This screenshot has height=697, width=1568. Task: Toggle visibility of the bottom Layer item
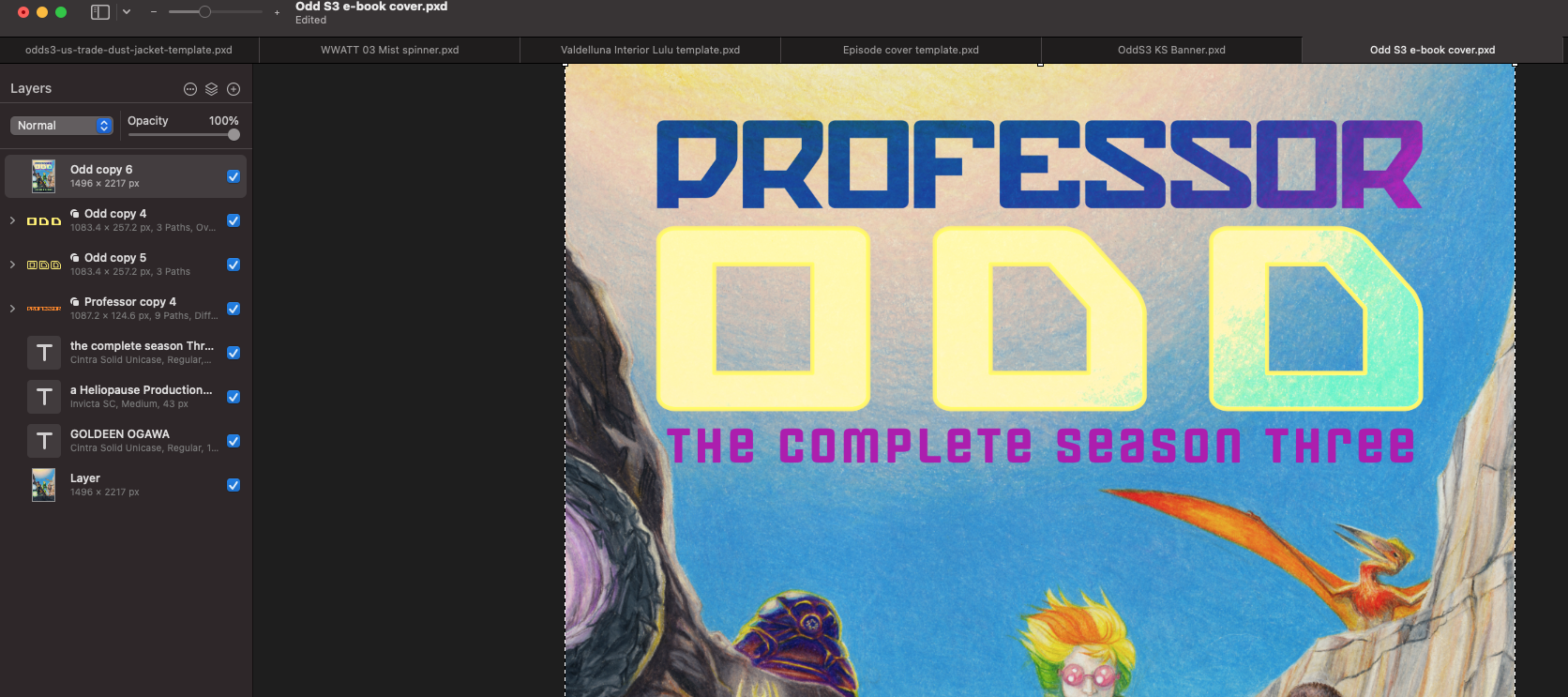(234, 485)
